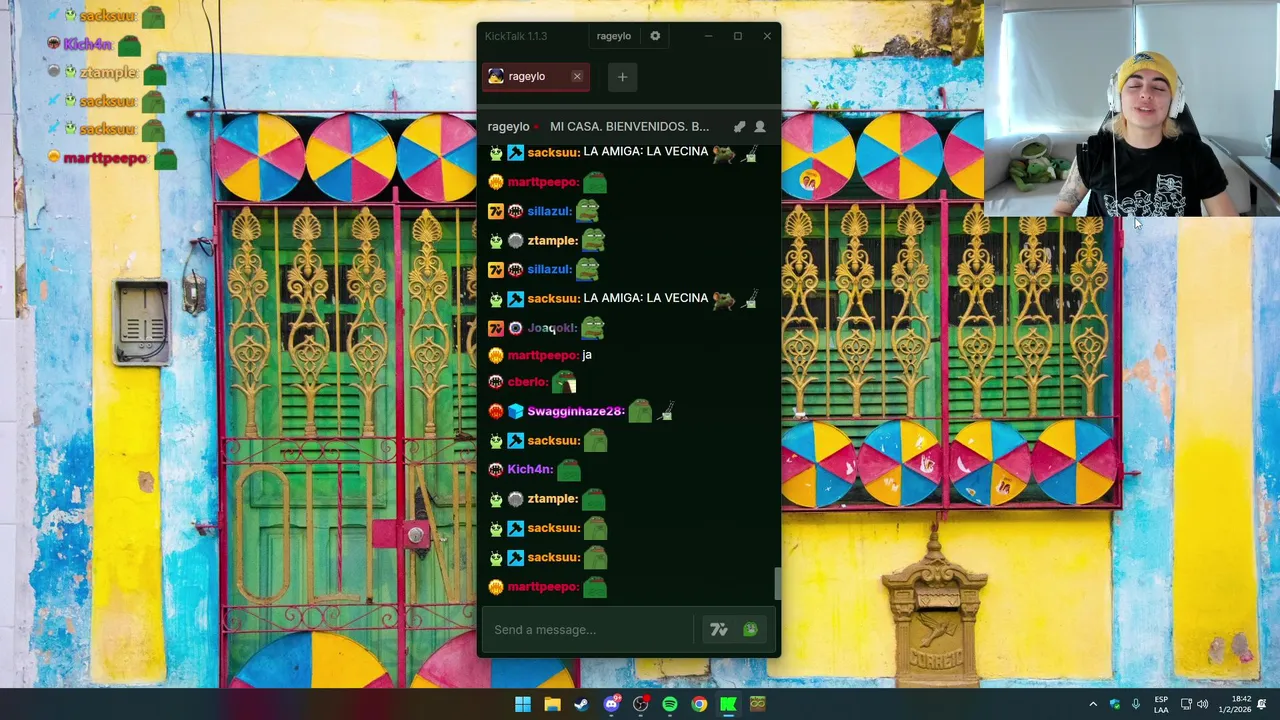Open File Explorer from taskbar
The width and height of the screenshot is (1280, 720).
552,704
